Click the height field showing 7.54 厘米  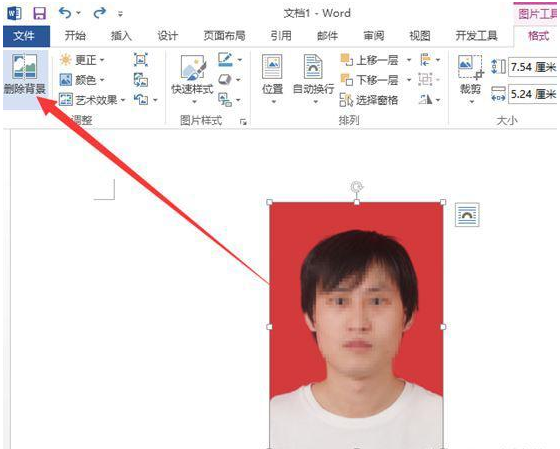click(x=532, y=67)
